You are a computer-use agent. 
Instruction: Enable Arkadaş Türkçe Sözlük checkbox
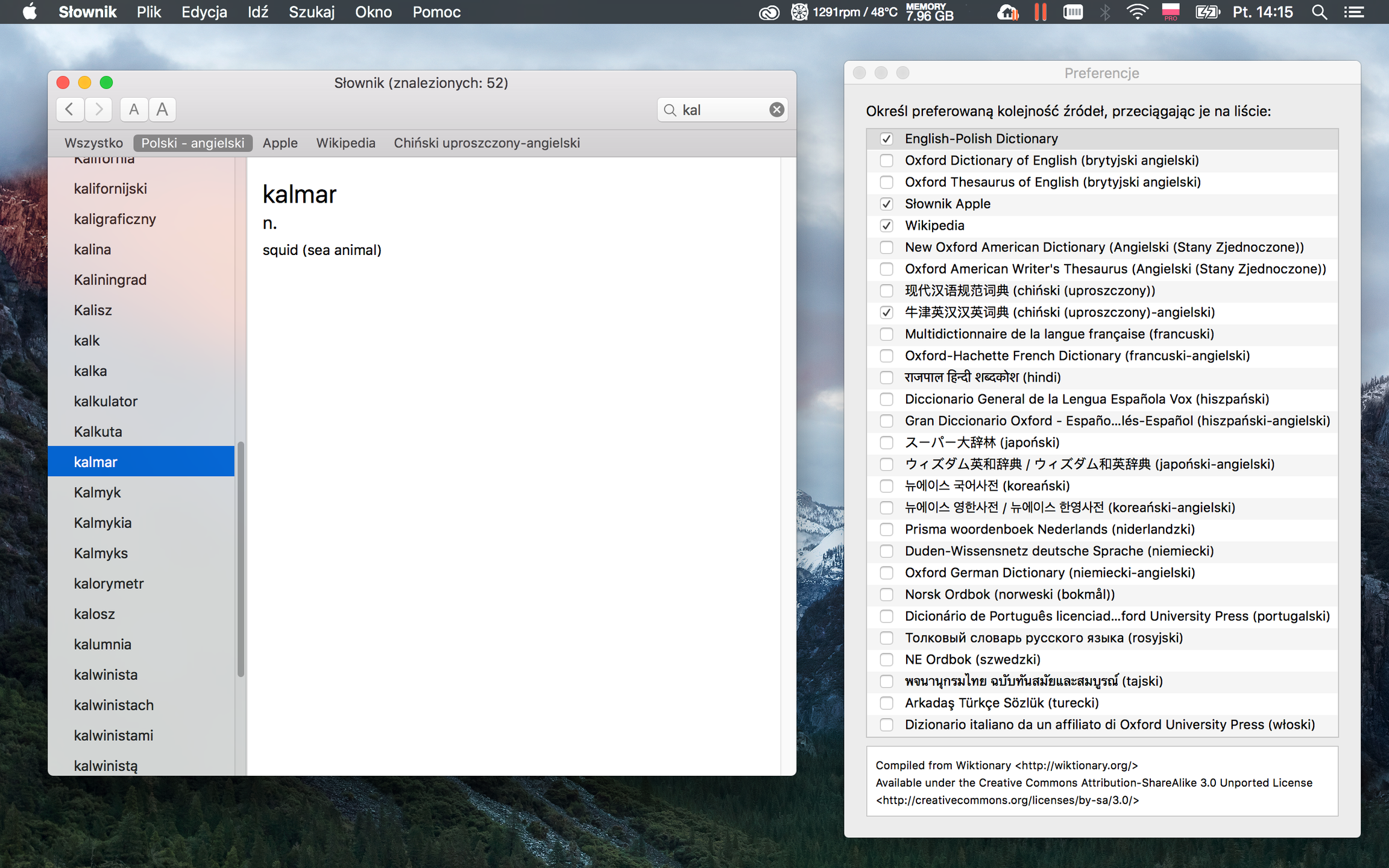coord(886,703)
